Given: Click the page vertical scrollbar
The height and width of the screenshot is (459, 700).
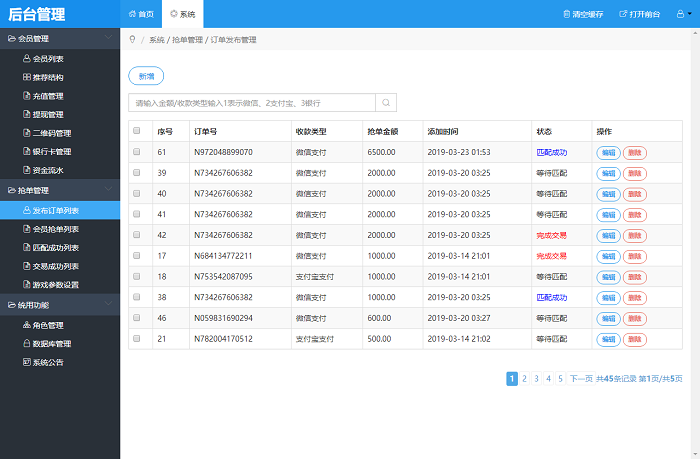Looking at the screenshot, I should point(696,243).
